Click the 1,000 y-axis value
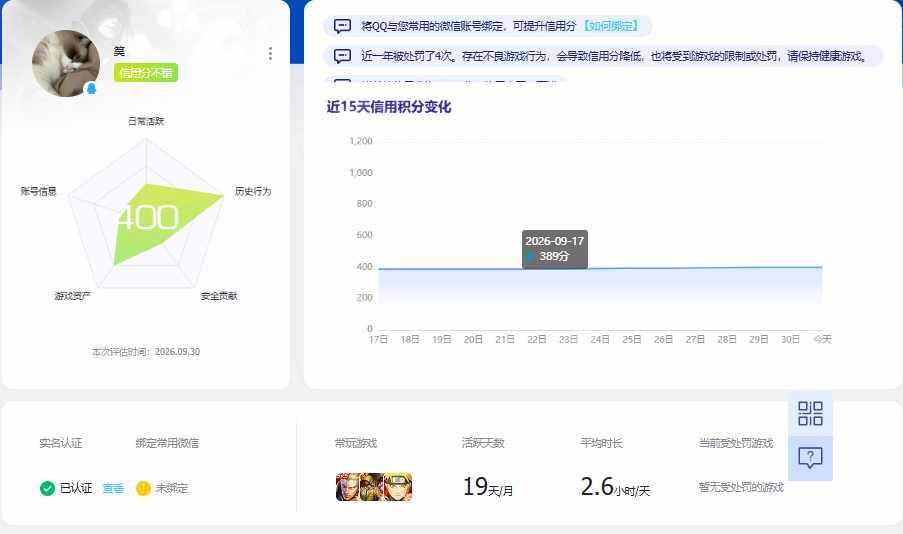903x534 pixels. pos(361,173)
